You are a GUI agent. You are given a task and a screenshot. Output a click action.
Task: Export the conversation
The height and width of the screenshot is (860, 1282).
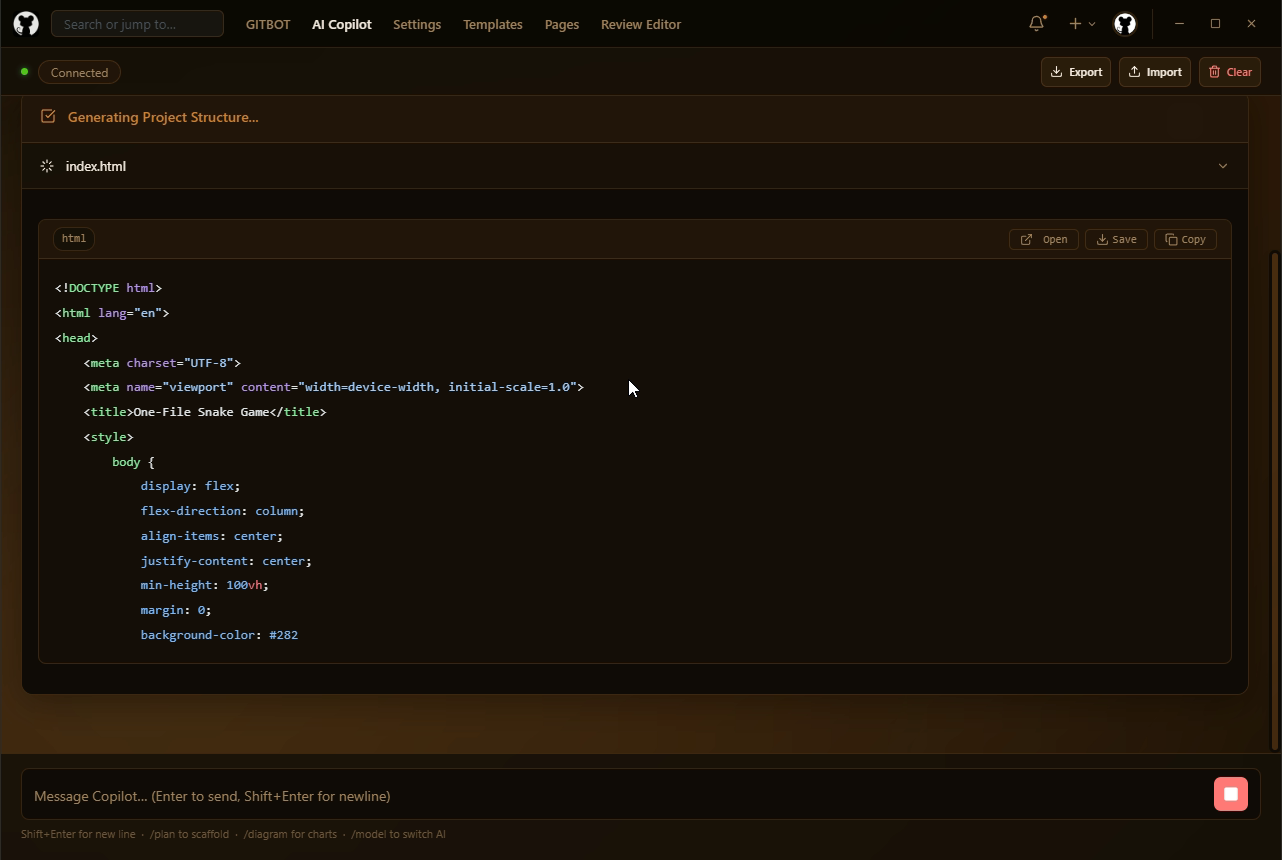pos(1075,72)
